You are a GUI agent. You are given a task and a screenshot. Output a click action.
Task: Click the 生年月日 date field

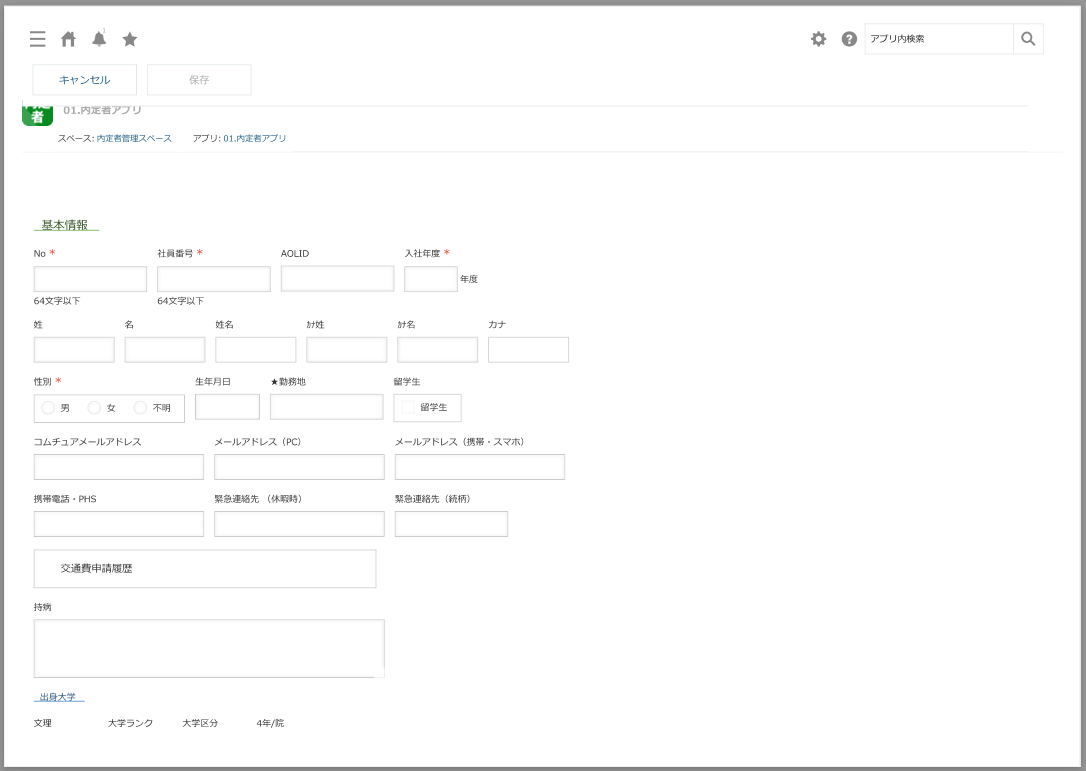[227, 407]
